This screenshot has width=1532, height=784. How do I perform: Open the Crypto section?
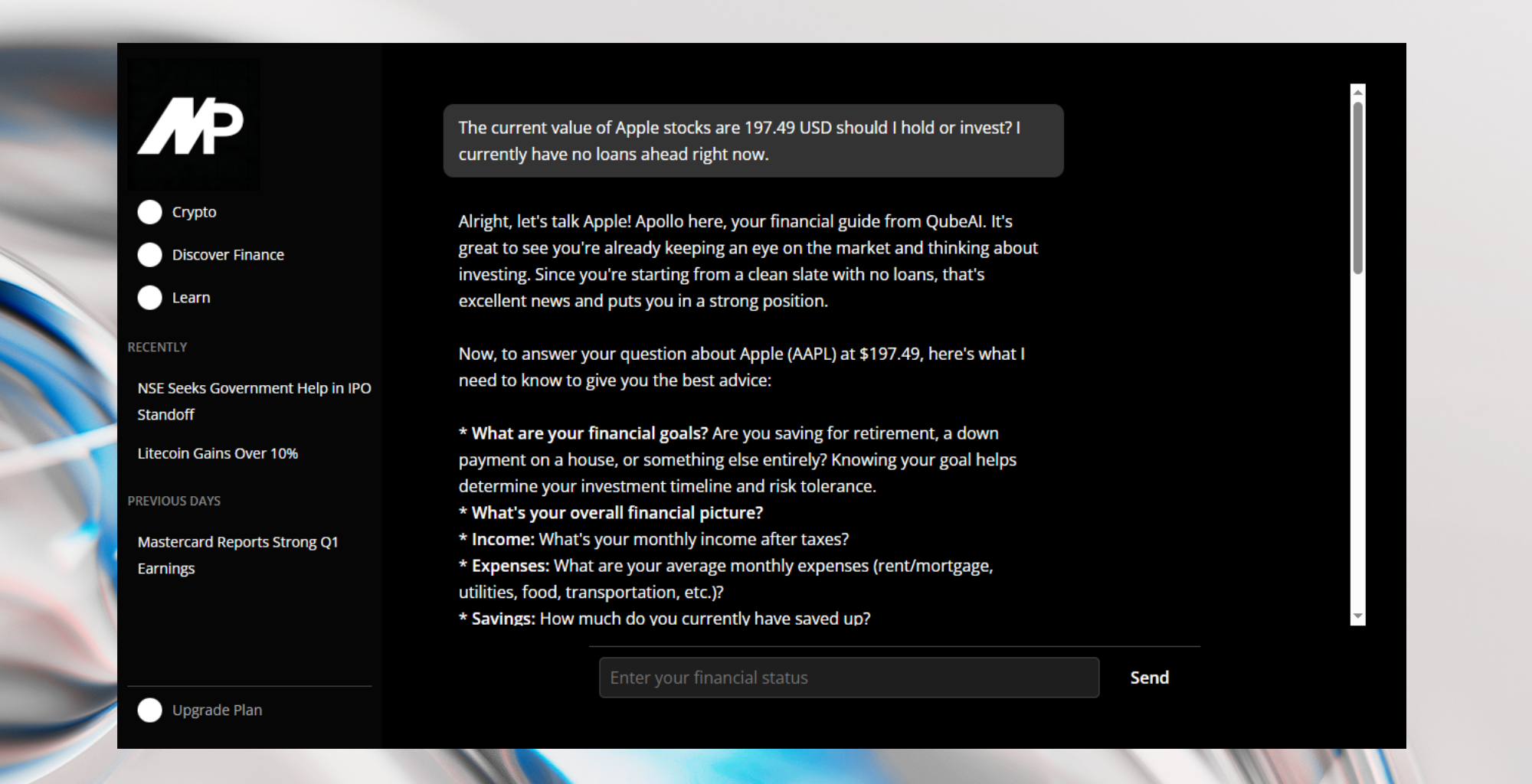tap(194, 212)
